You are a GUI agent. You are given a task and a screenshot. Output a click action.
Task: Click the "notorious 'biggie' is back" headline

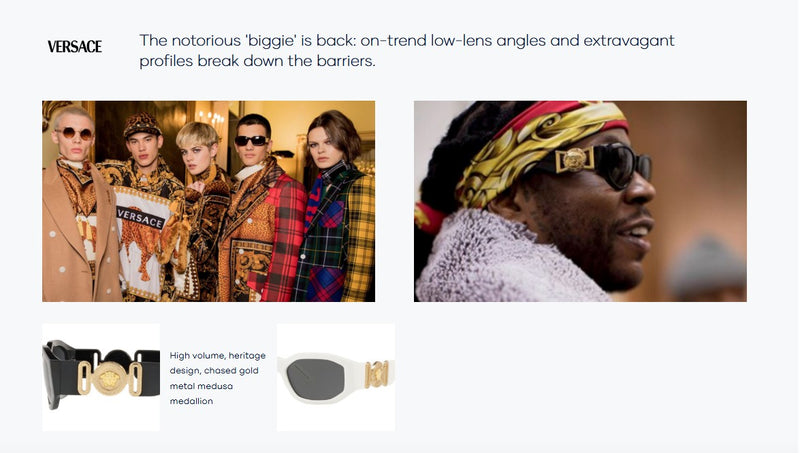[407, 40]
